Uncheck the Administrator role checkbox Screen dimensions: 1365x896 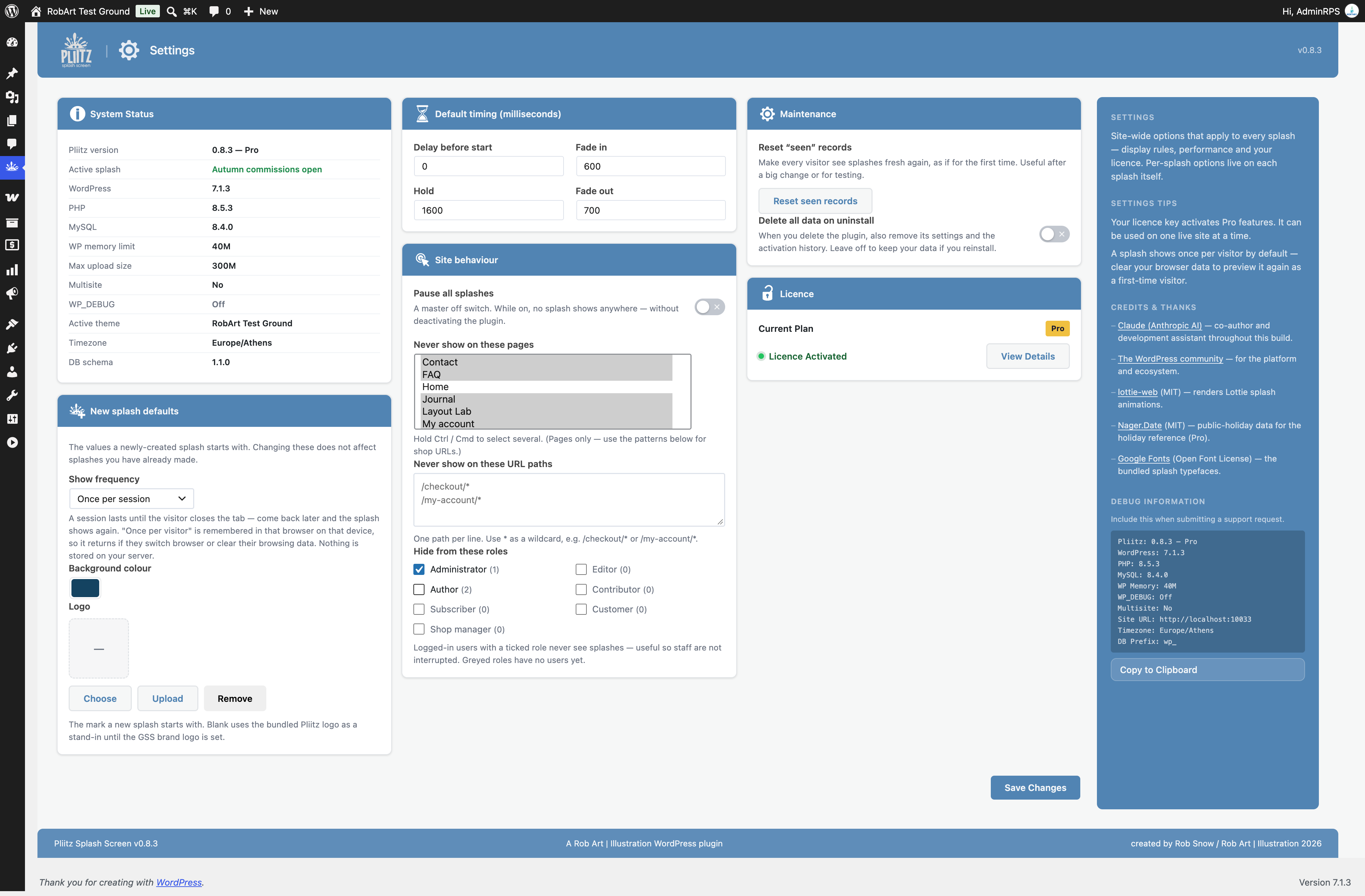(x=419, y=569)
